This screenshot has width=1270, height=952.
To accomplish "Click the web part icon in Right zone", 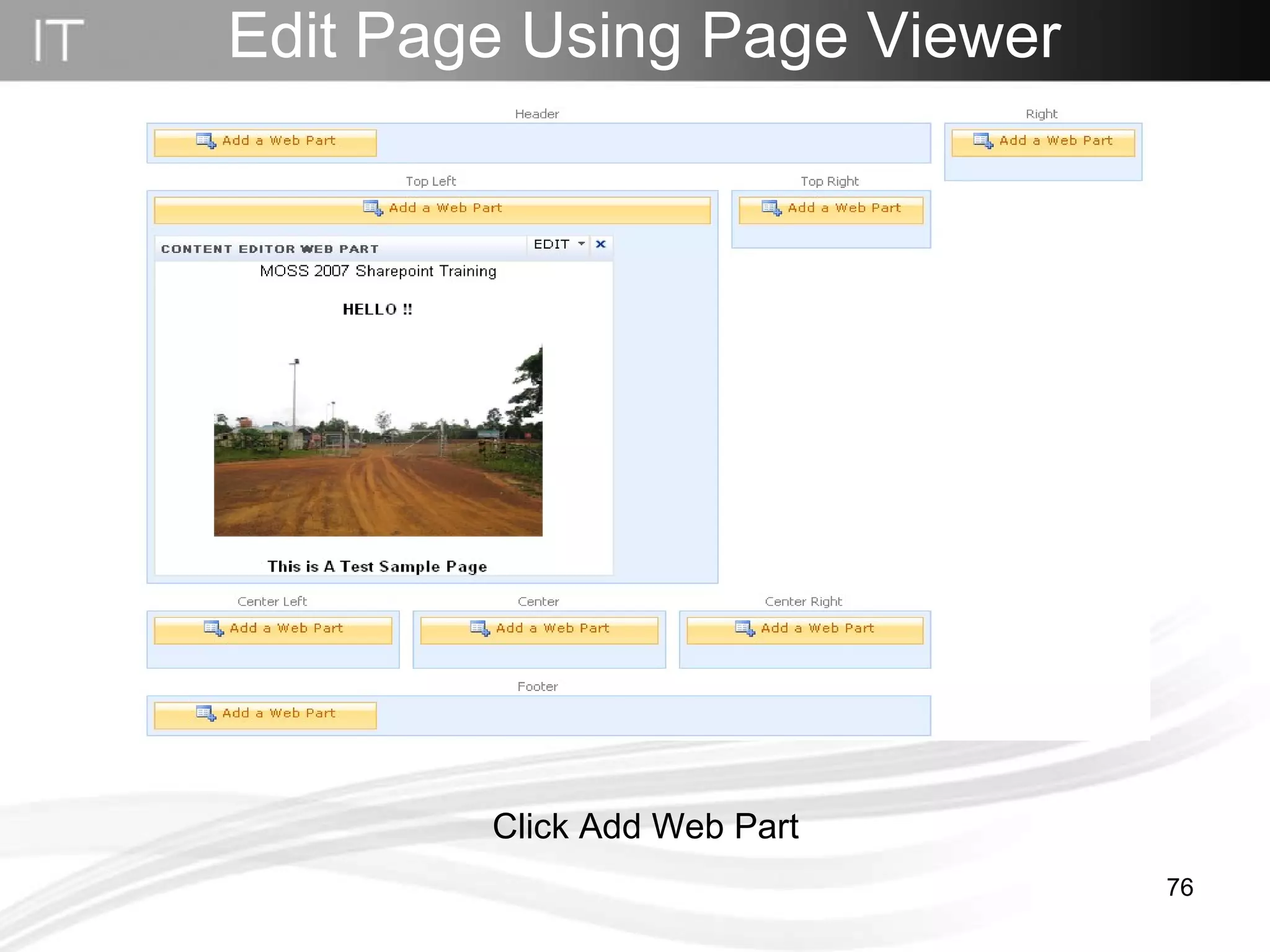I will tap(983, 141).
